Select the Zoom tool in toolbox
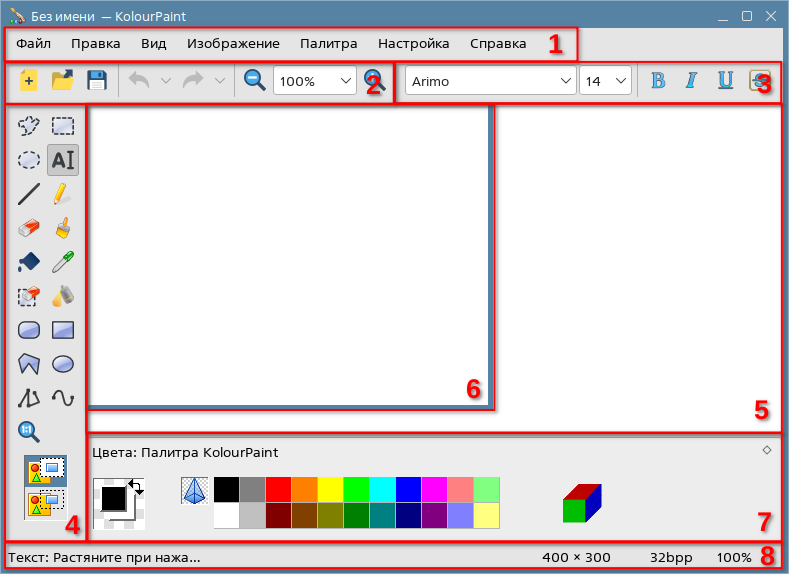This screenshot has height=578, width=790. (29, 432)
